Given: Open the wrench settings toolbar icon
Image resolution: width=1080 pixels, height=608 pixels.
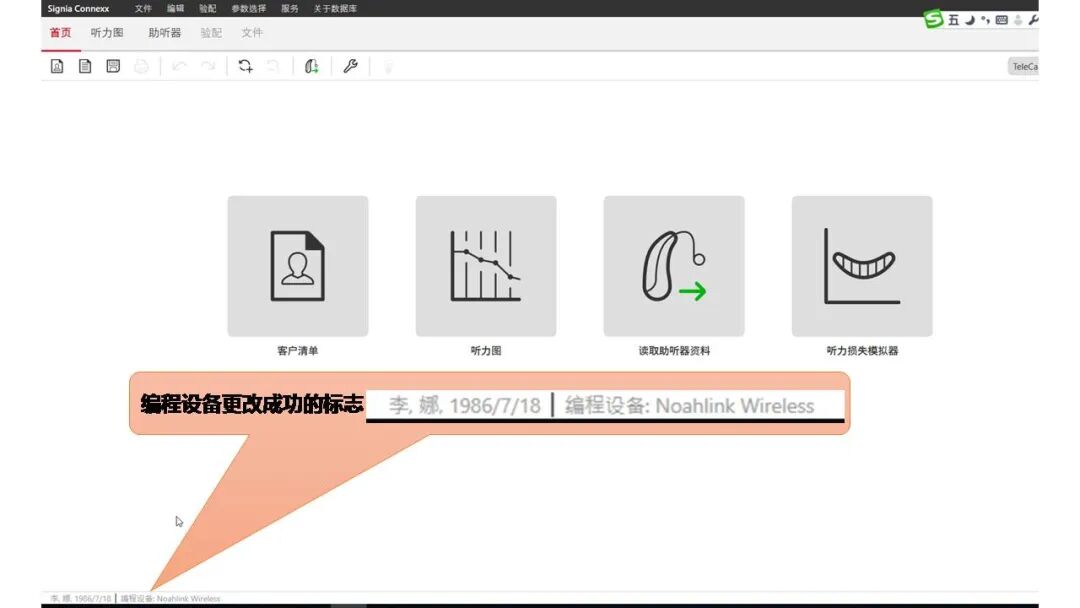Looking at the screenshot, I should click(x=350, y=65).
